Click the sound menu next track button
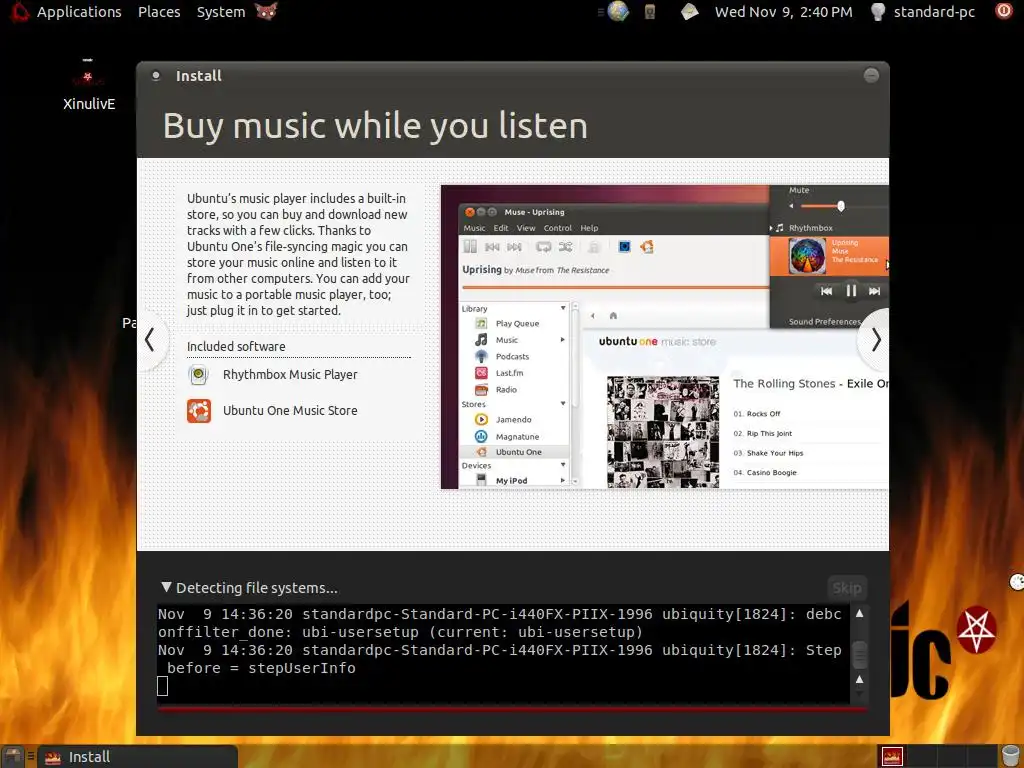 click(874, 291)
